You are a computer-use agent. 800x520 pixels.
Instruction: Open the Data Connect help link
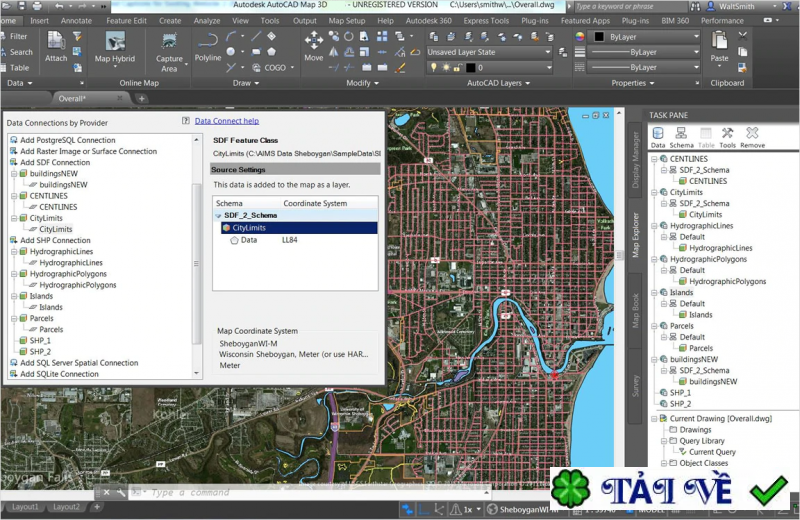pyautogui.click(x=226, y=121)
